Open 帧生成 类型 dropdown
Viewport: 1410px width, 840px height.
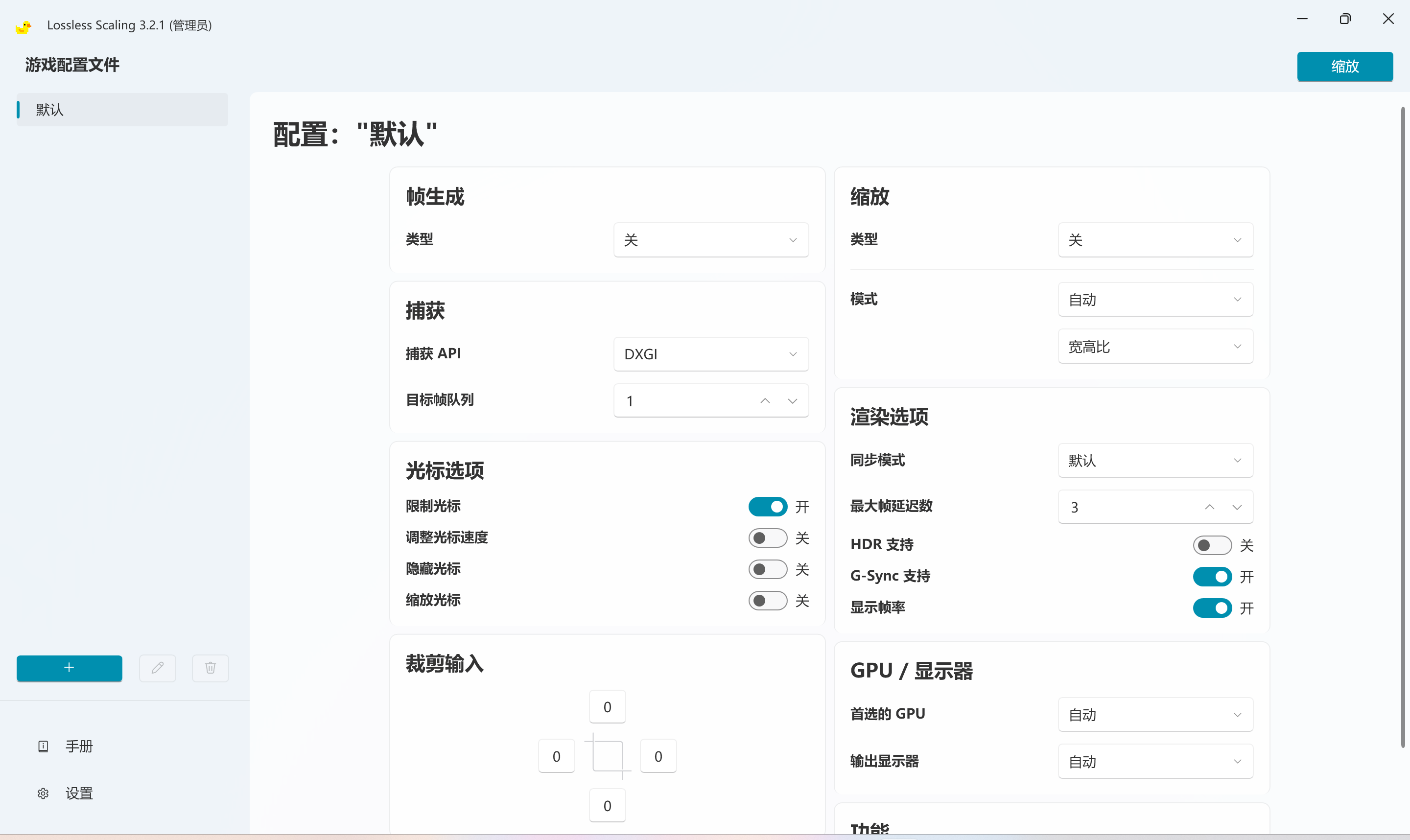[x=711, y=240]
